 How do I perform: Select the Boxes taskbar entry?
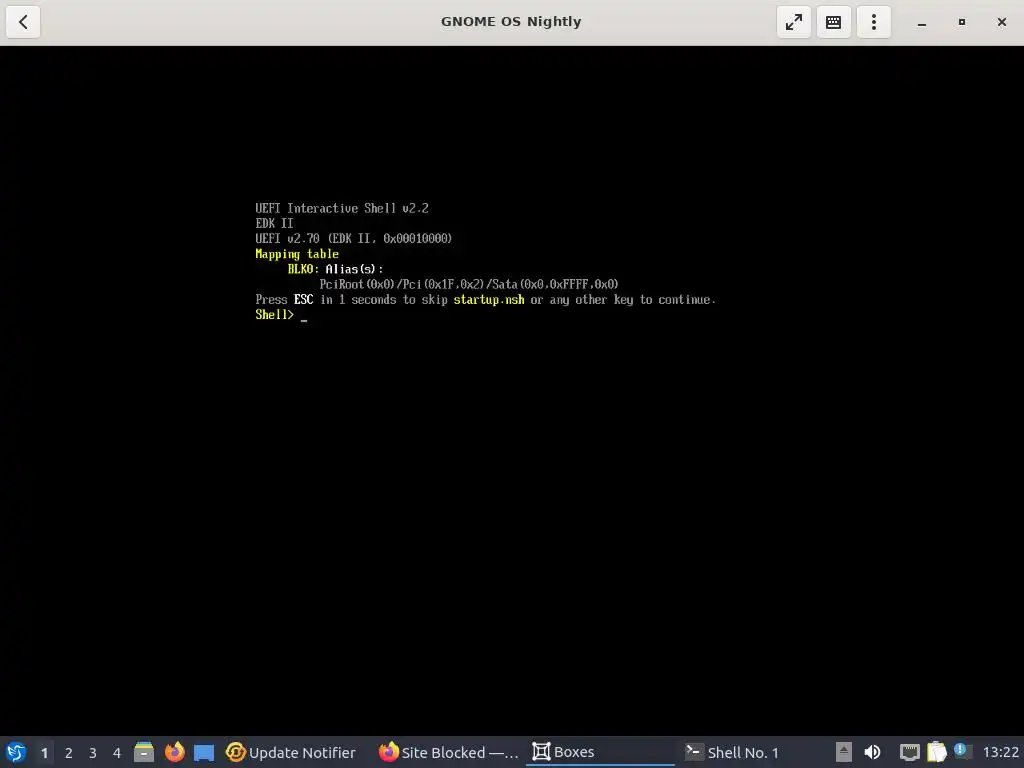(600, 752)
